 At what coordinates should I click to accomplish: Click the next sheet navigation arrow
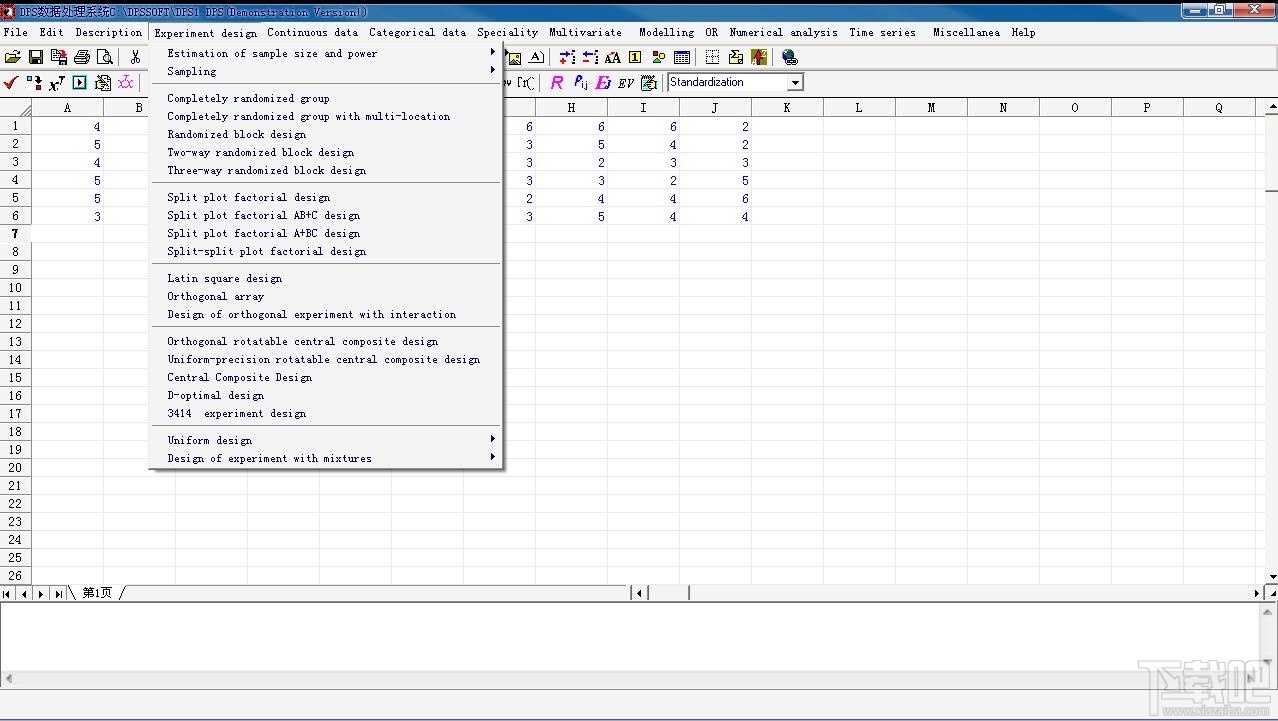[41, 593]
